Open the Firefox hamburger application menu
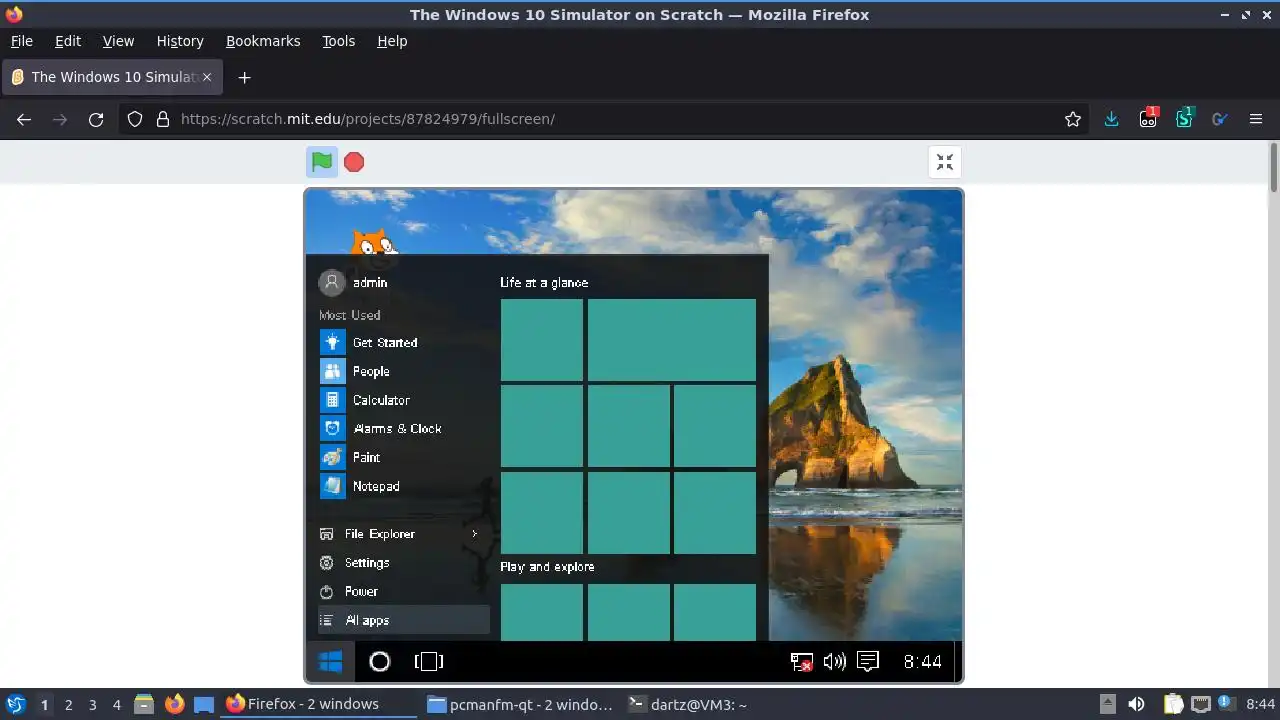Image resolution: width=1280 pixels, height=720 pixels. point(1256,119)
